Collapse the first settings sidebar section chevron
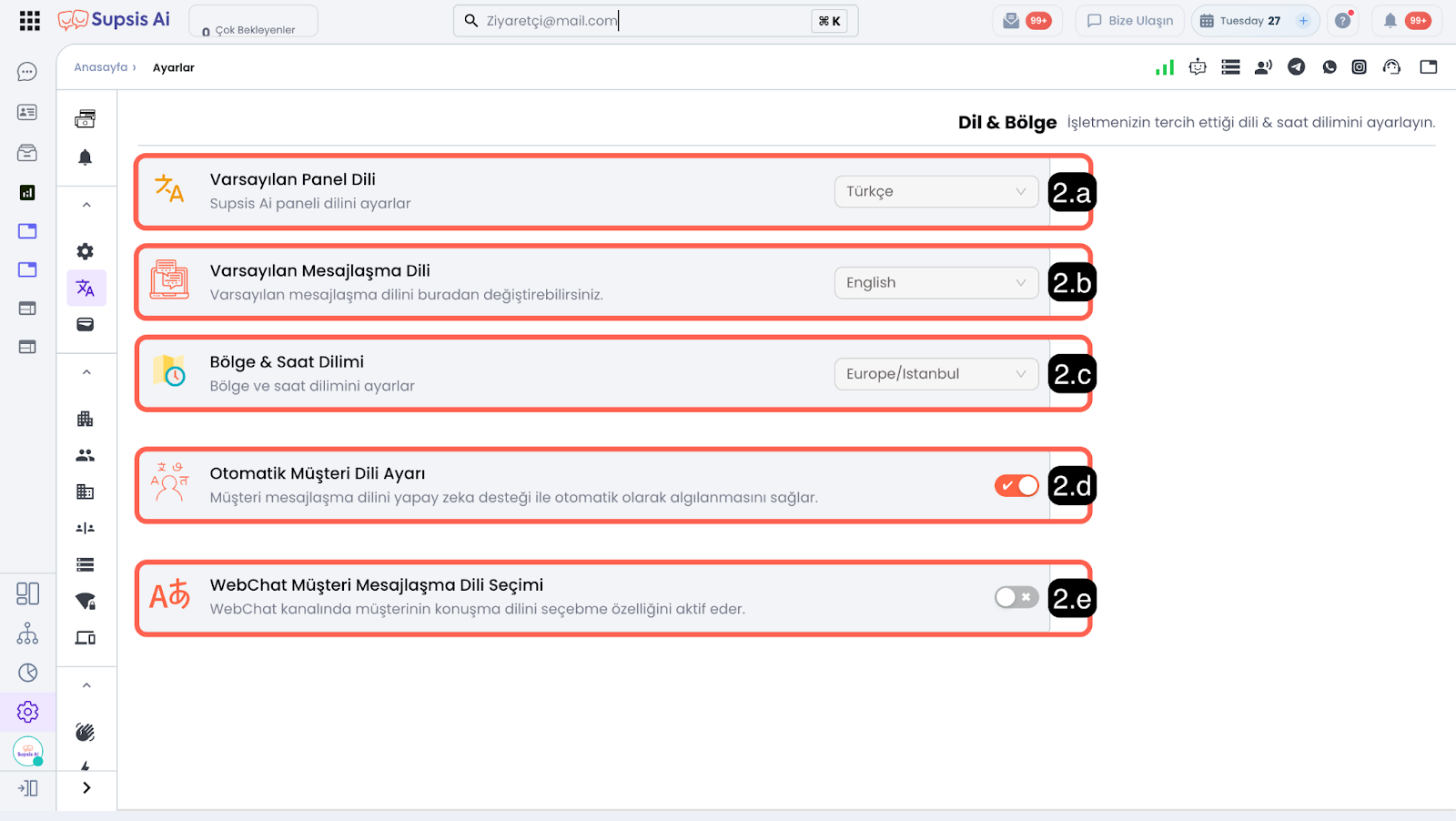 (x=86, y=205)
